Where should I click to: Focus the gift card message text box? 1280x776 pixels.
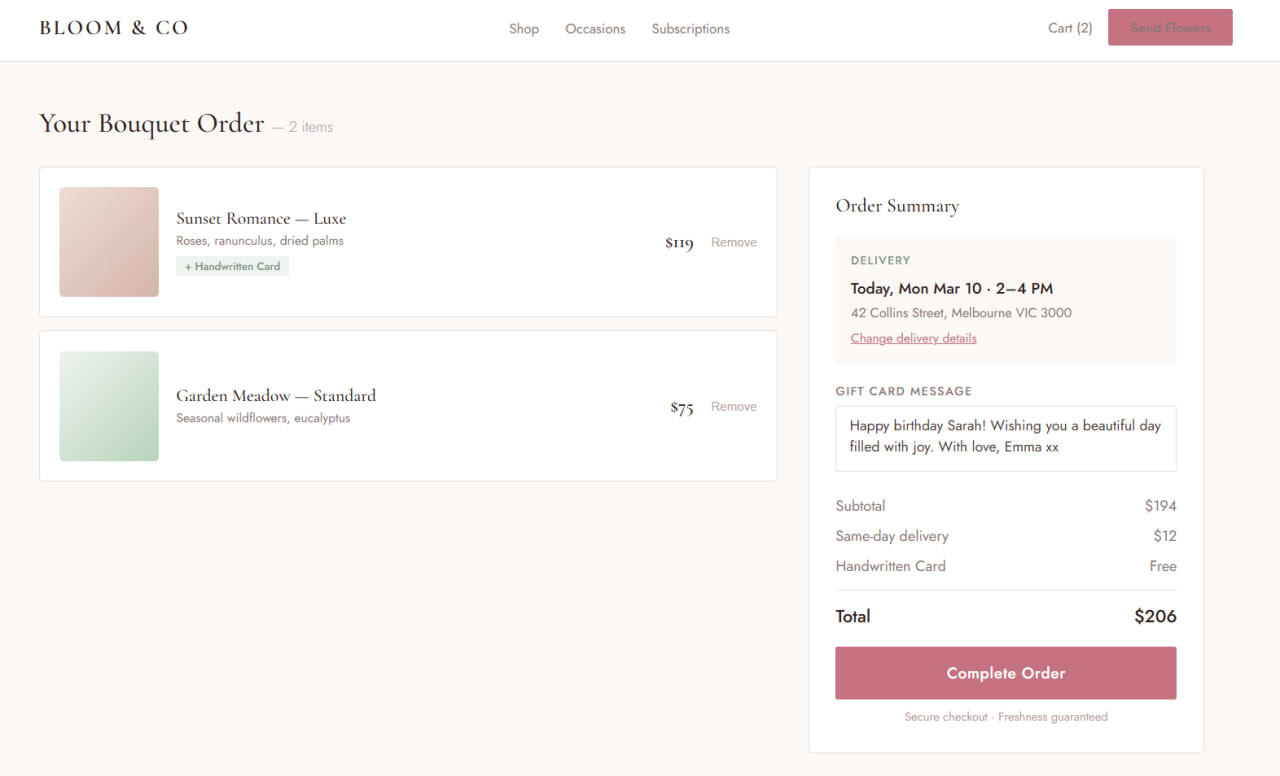pos(1005,438)
